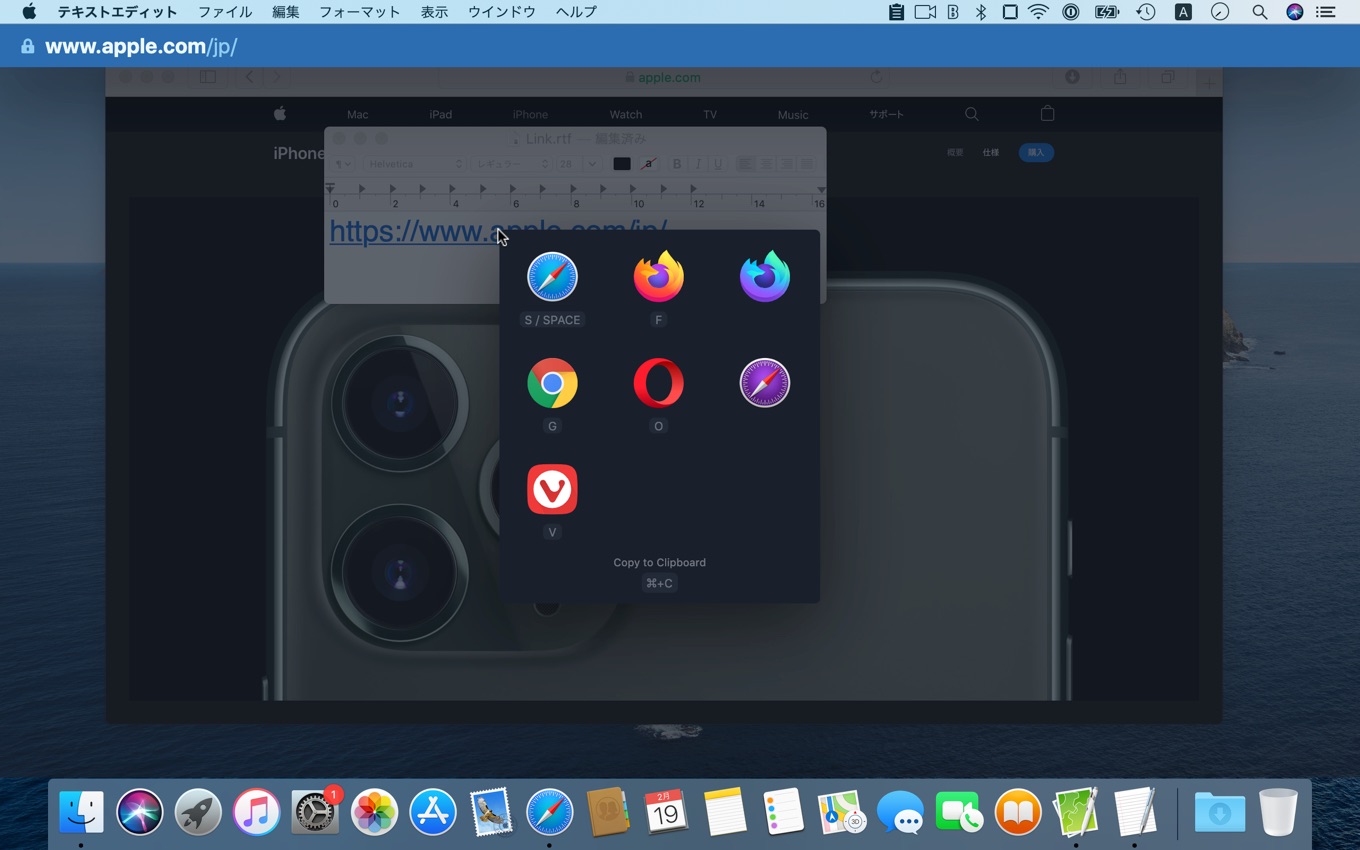Open the 編集 menu

285,12
